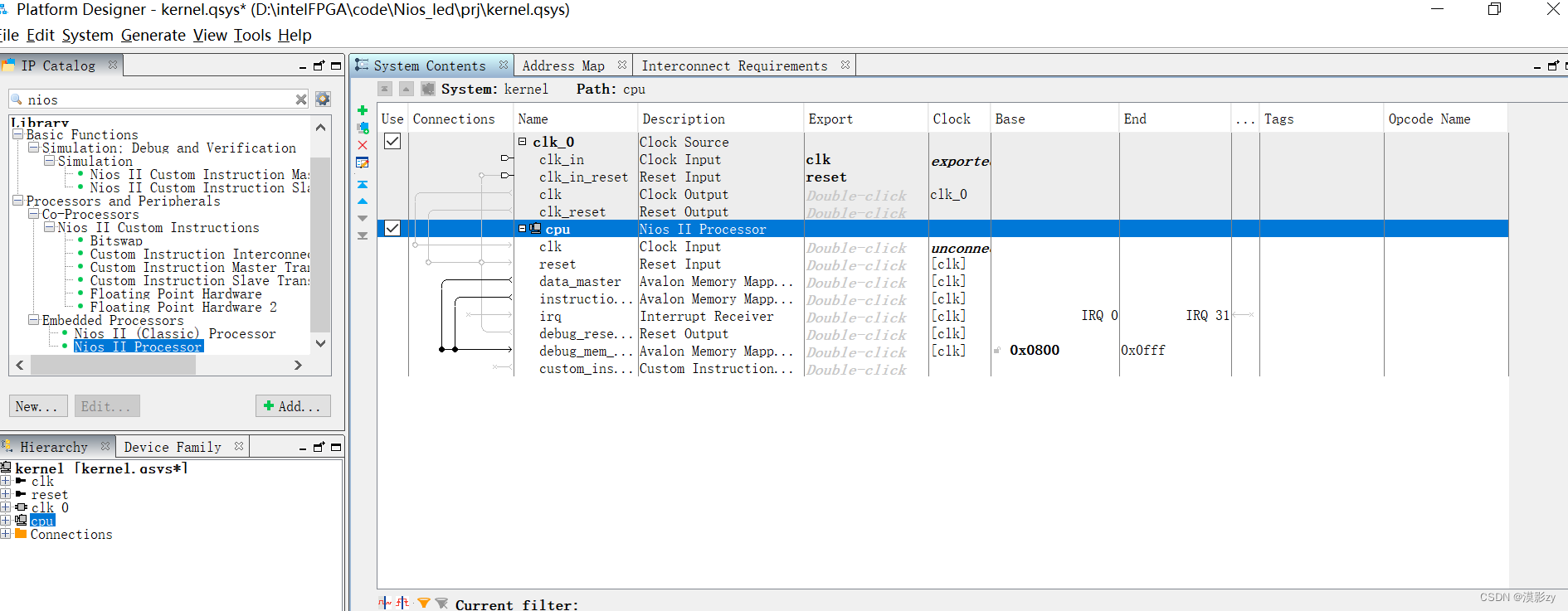Click the Edit... button in IP Catalog
This screenshot has width=1568, height=611.
pyautogui.click(x=106, y=406)
